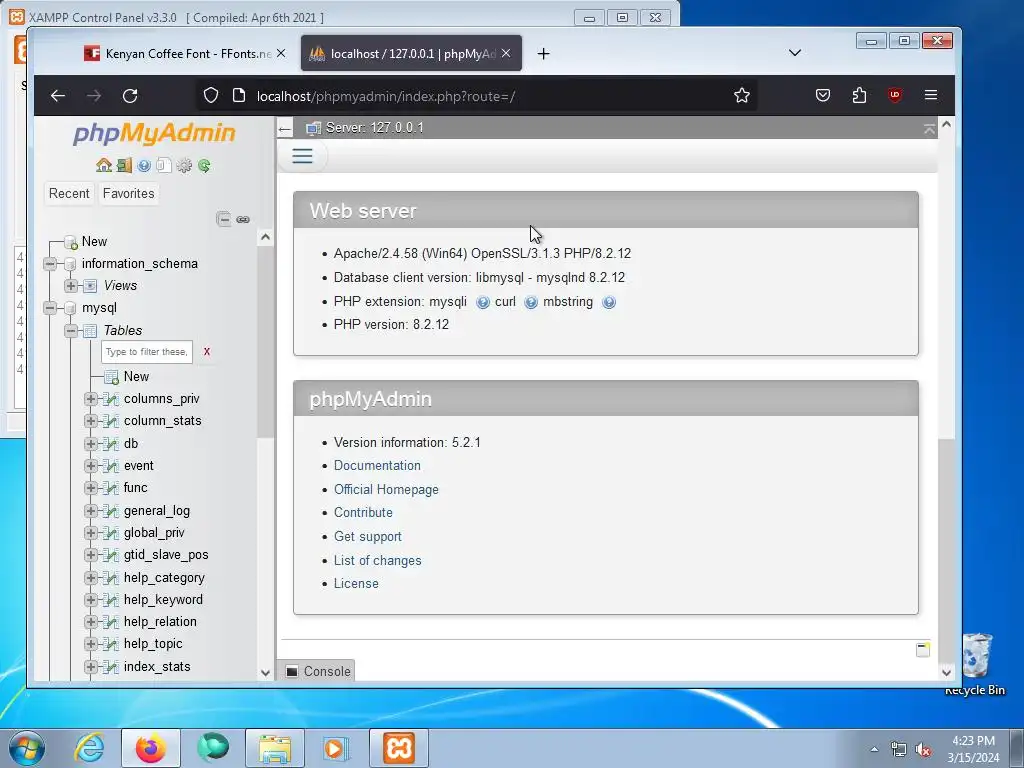
Task: Click the back arrow next to Server breadcrumb
Action: 284,129
